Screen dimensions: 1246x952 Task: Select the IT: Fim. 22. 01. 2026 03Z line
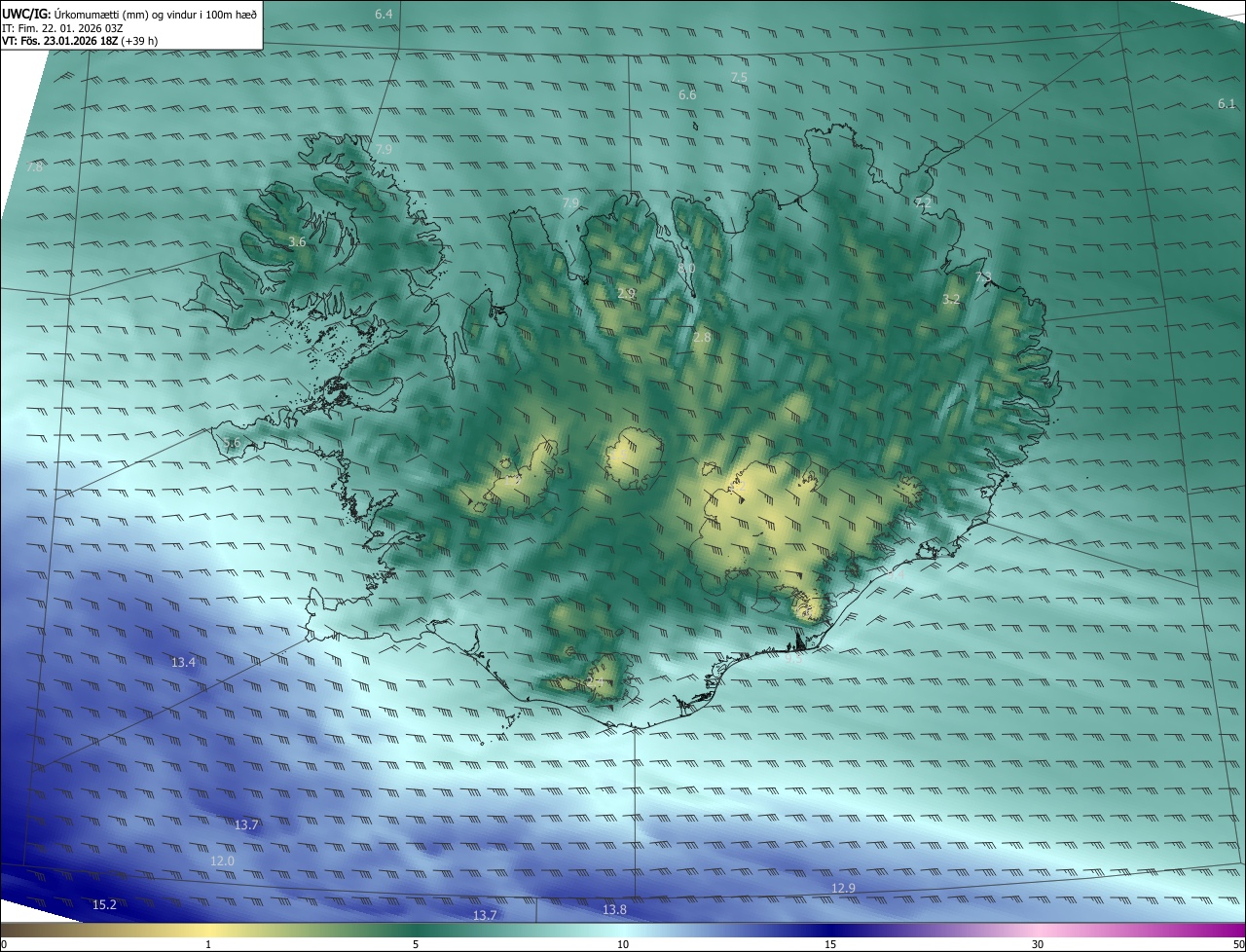(x=62, y=28)
